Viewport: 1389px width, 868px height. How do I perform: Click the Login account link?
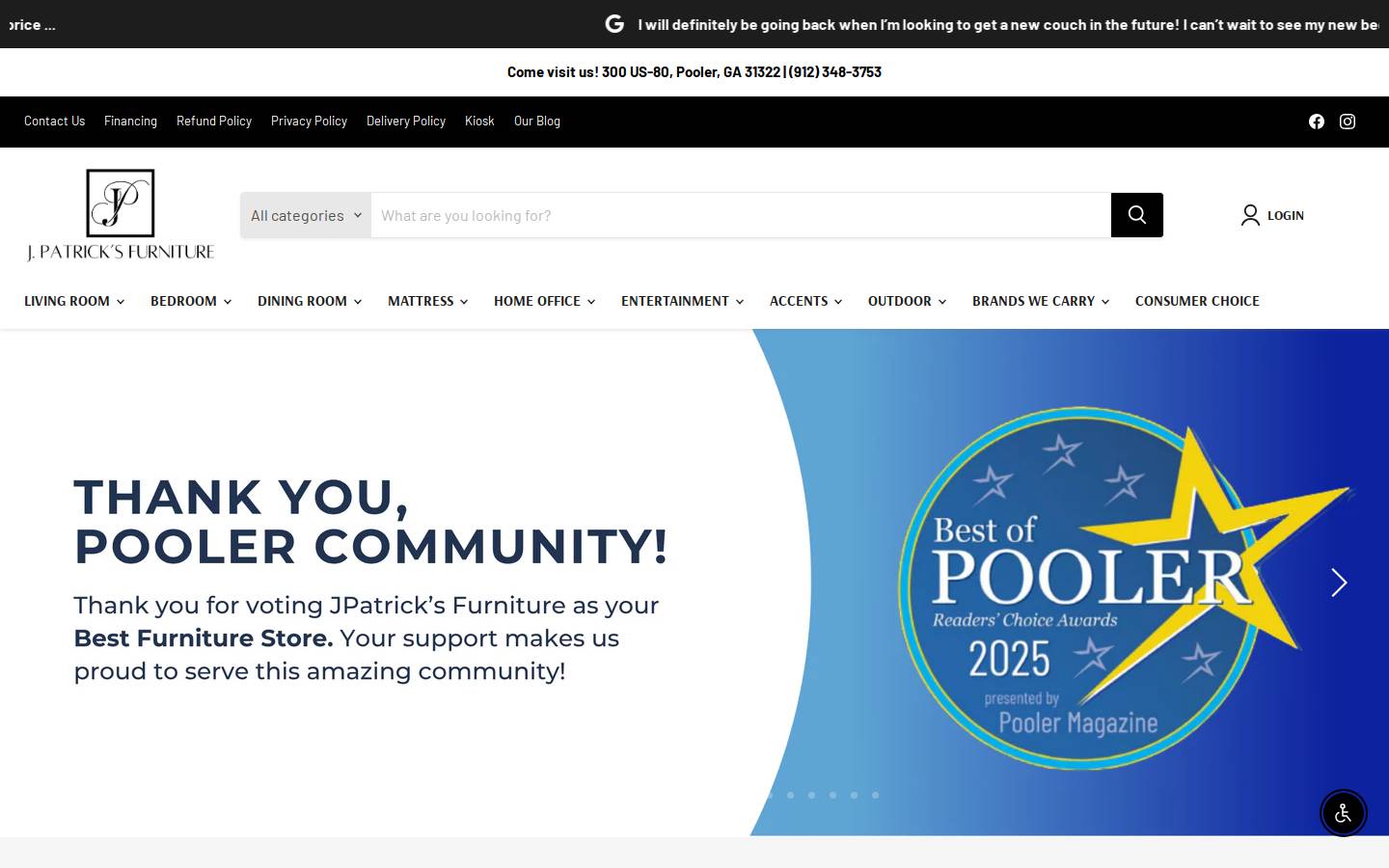1272,215
